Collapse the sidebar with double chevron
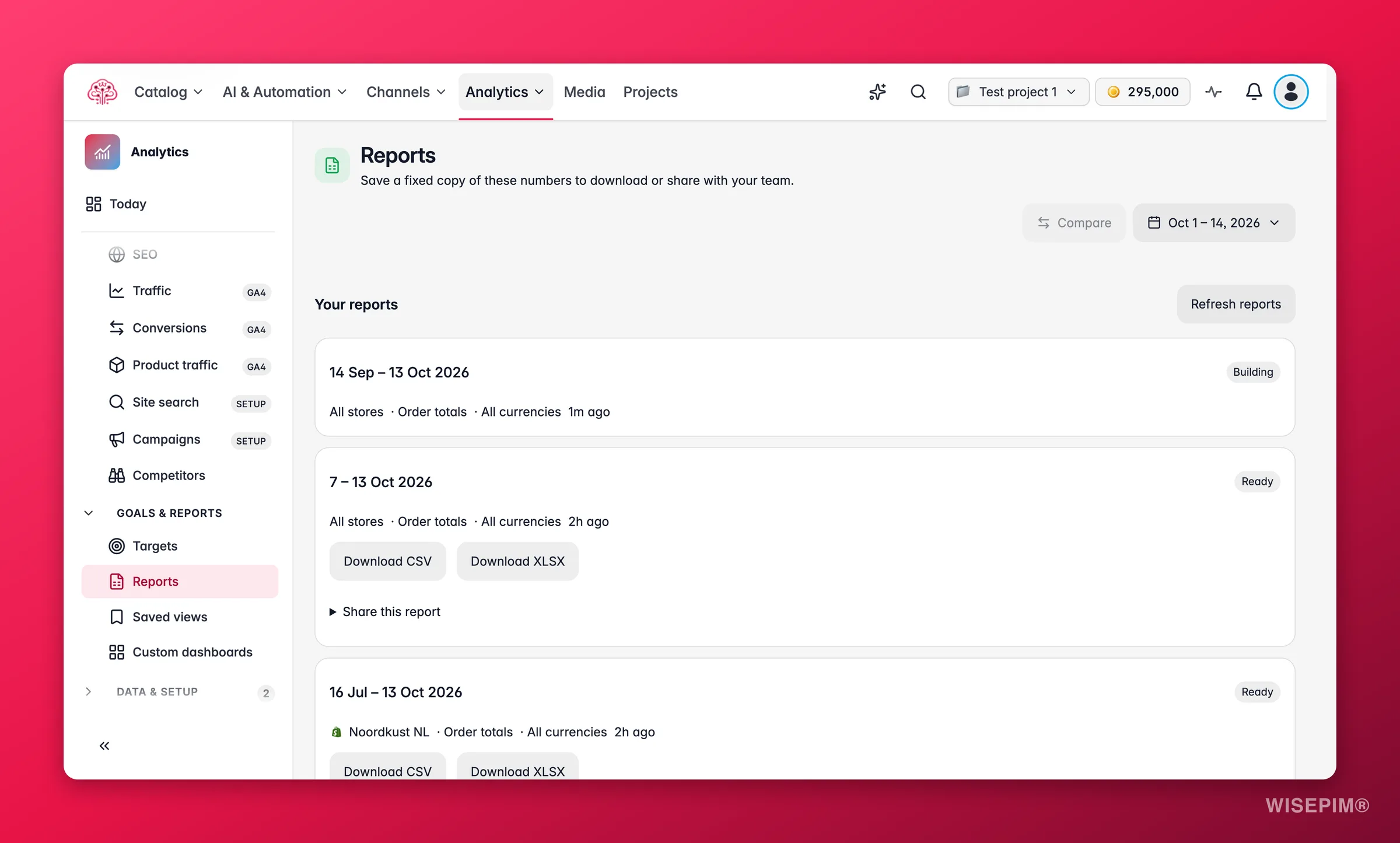This screenshot has width=1400, height=843. [104, 746]
